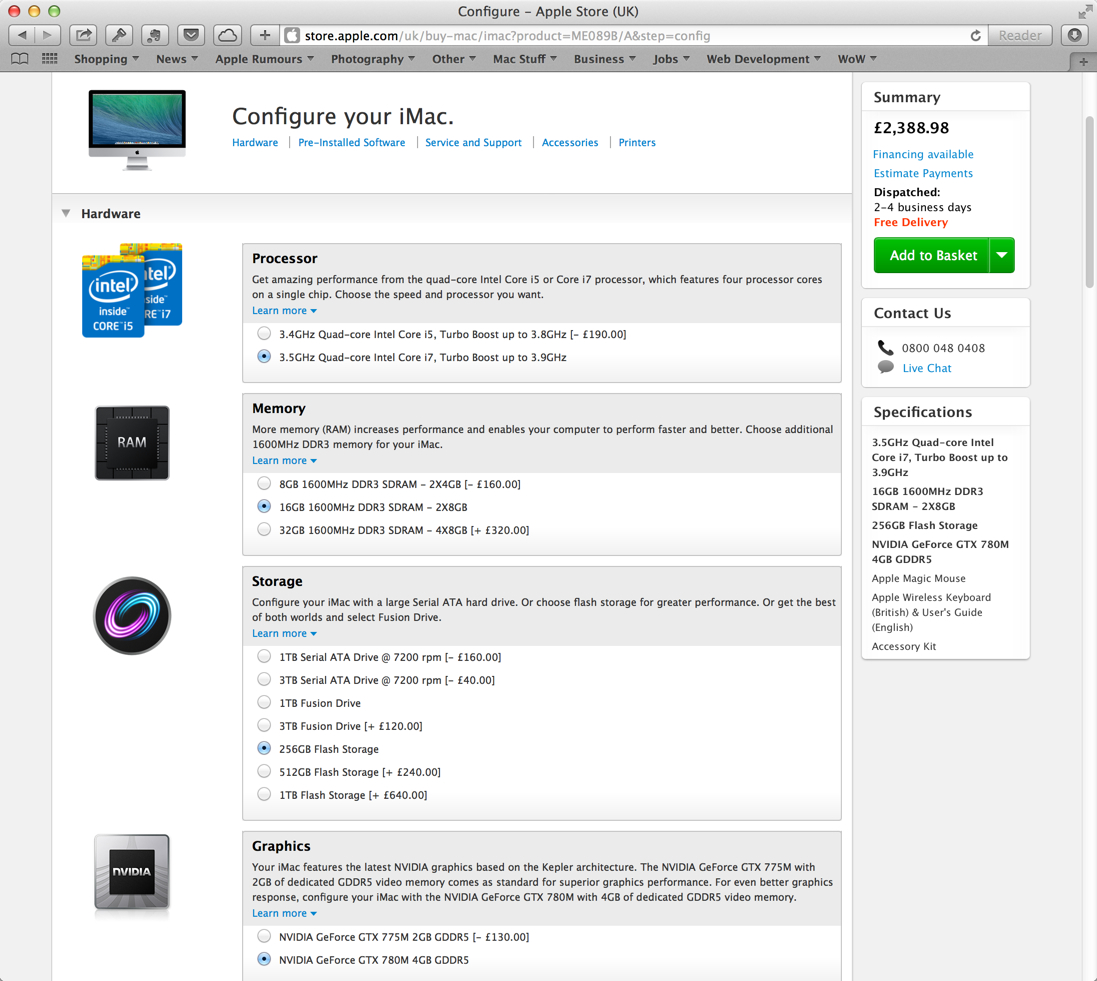Start a Live Chat
This screenshot has width=1097, height=981.
[x=927, y=368]
